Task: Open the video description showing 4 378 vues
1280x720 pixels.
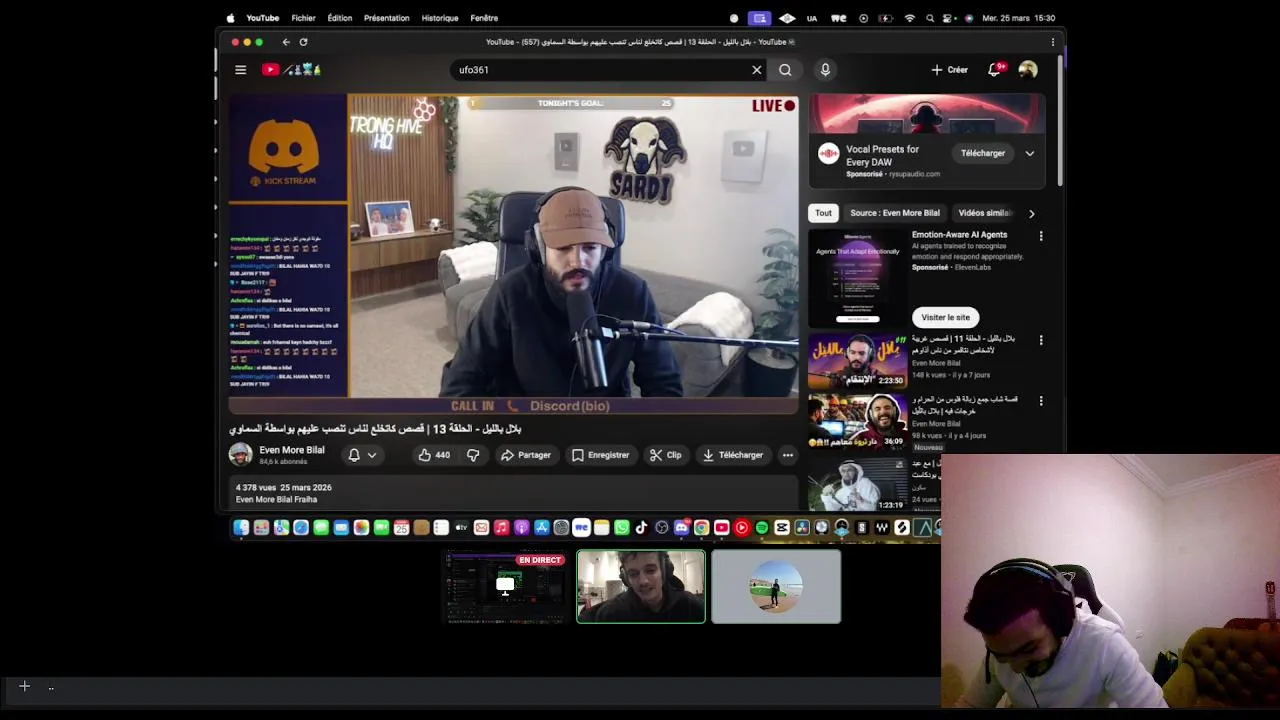Action: point(514,493)
